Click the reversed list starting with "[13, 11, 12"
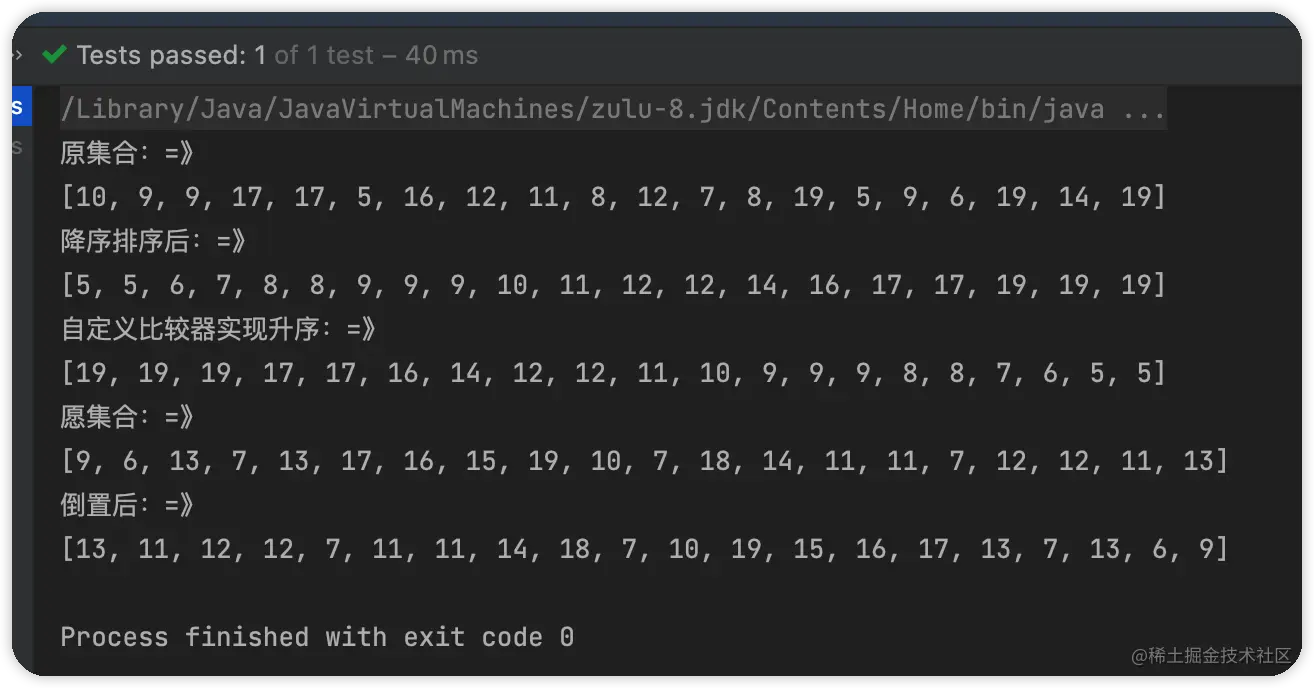This screenshot has width=1314, height=688. [643, 549]
